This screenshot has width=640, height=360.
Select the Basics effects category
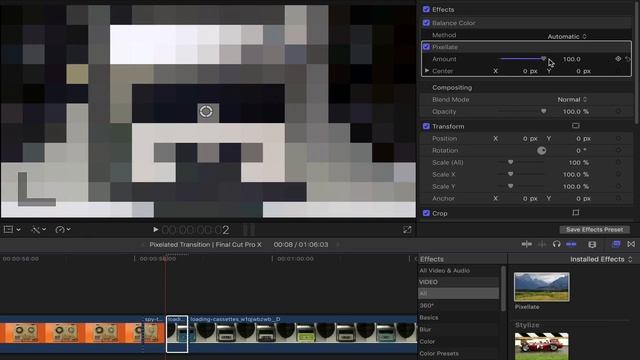click(429, 317)
